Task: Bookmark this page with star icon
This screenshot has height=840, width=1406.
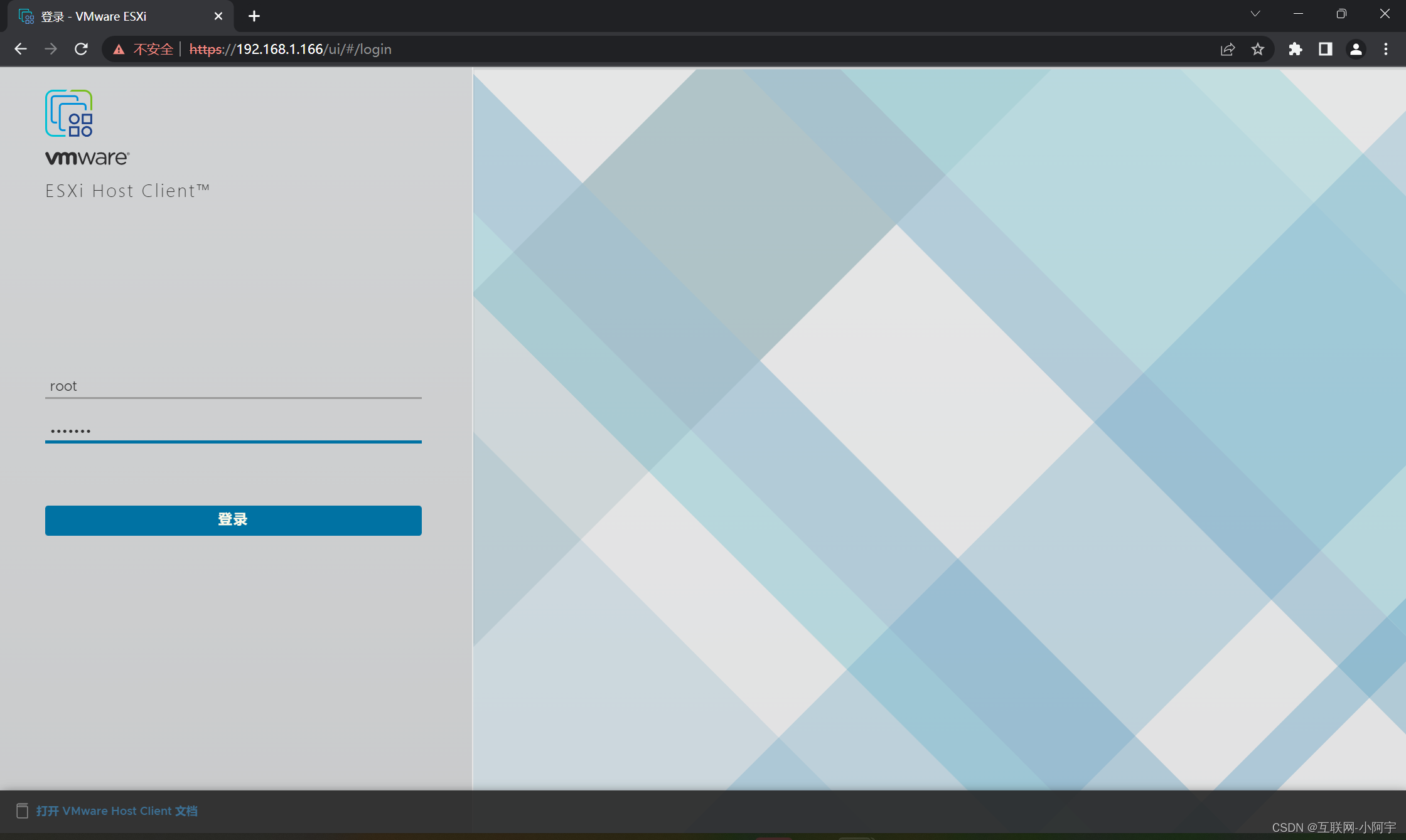Action: coord(1257,49)
